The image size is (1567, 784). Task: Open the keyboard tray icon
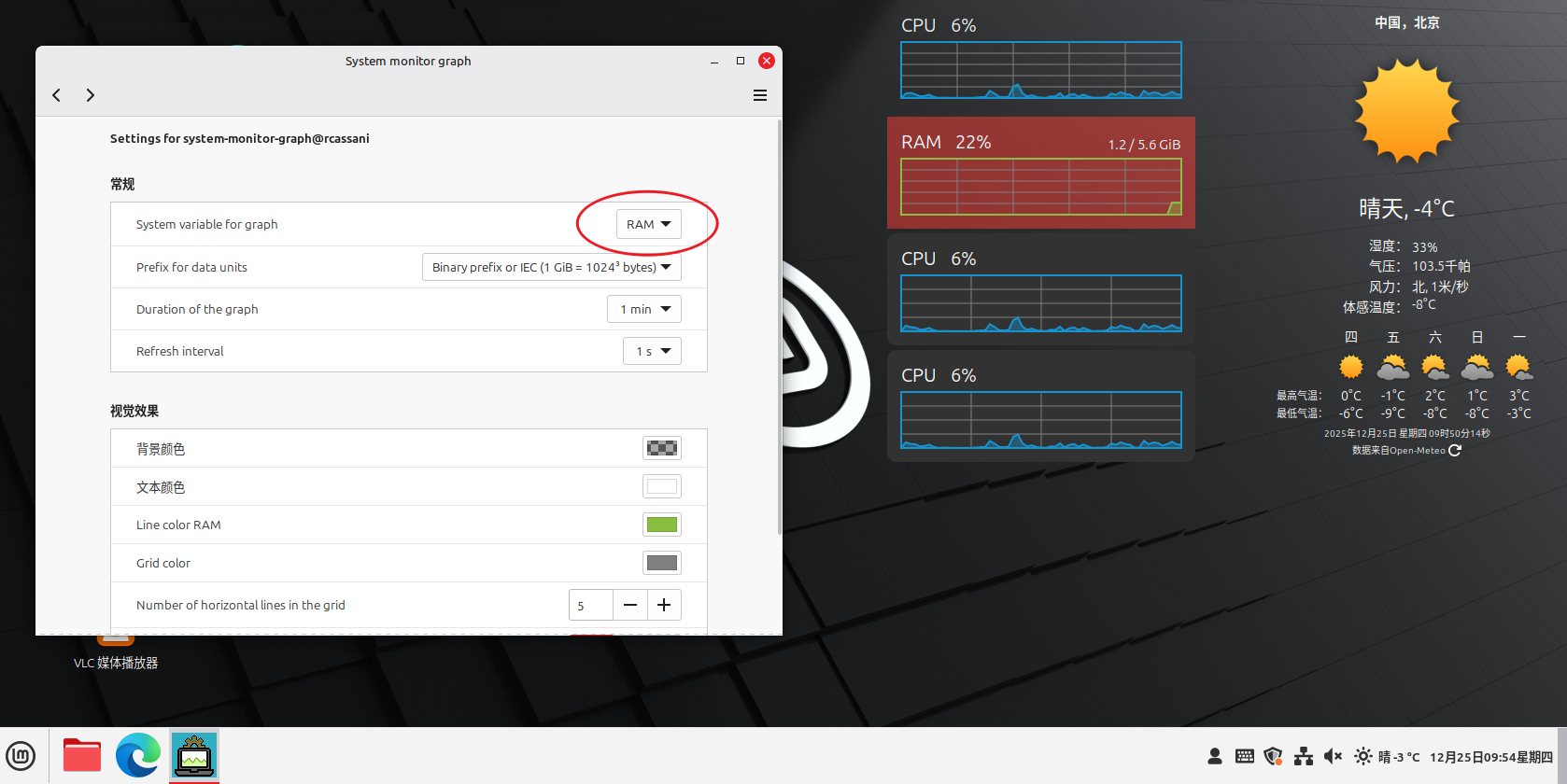[x=1245, y=757]
